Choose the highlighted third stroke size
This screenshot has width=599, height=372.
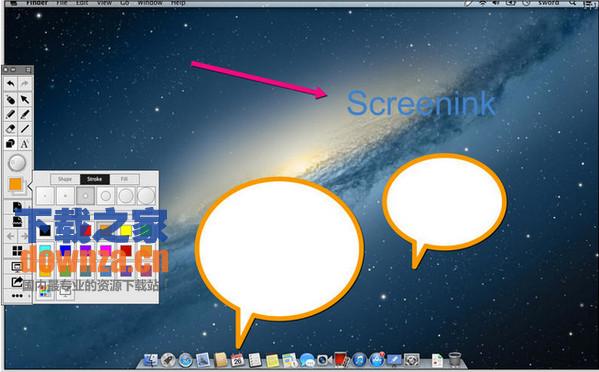click(86, 196)
